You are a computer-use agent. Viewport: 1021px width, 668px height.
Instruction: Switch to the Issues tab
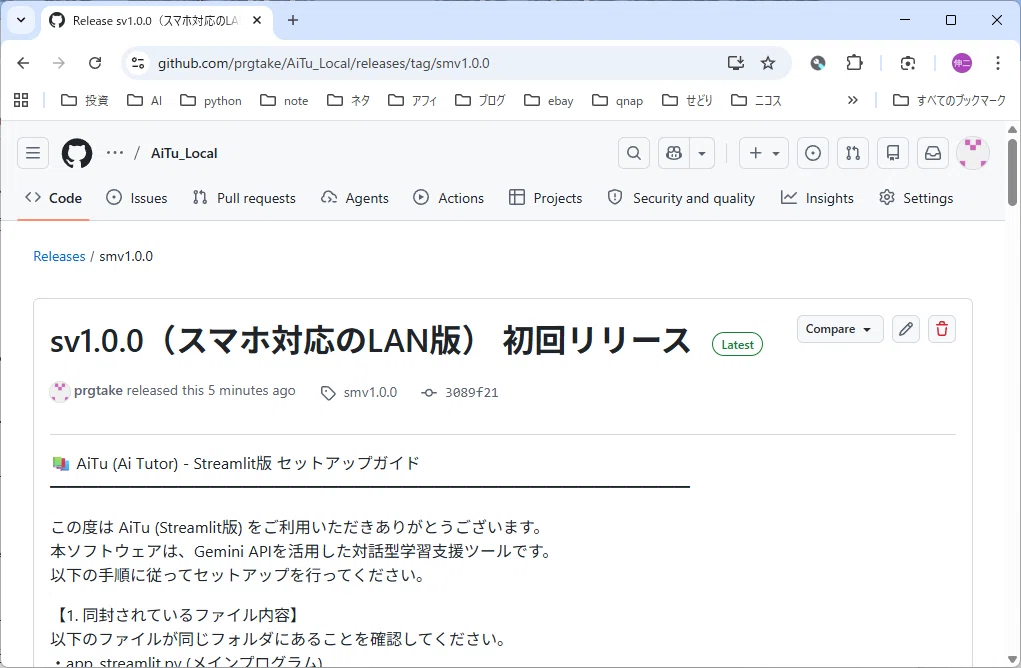pyautogui.click(x=137, y=198)
